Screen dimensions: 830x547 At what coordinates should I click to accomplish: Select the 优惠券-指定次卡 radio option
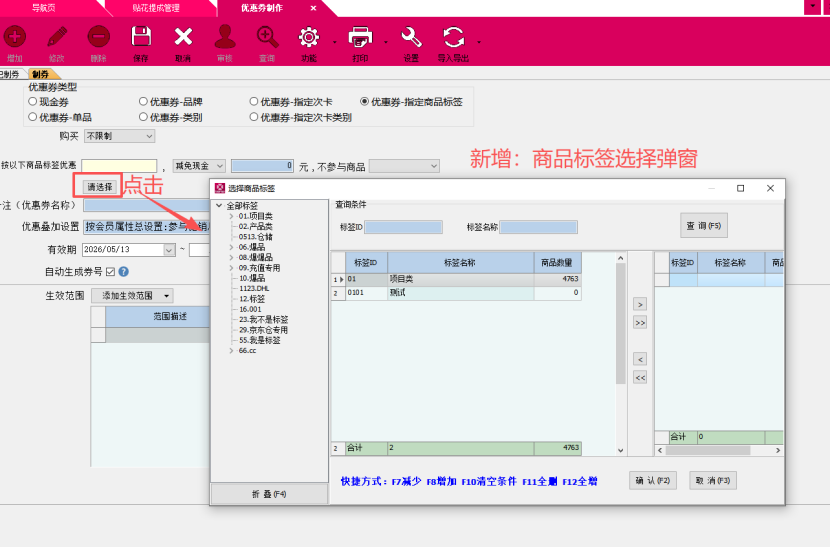click(x=254, y=101)
